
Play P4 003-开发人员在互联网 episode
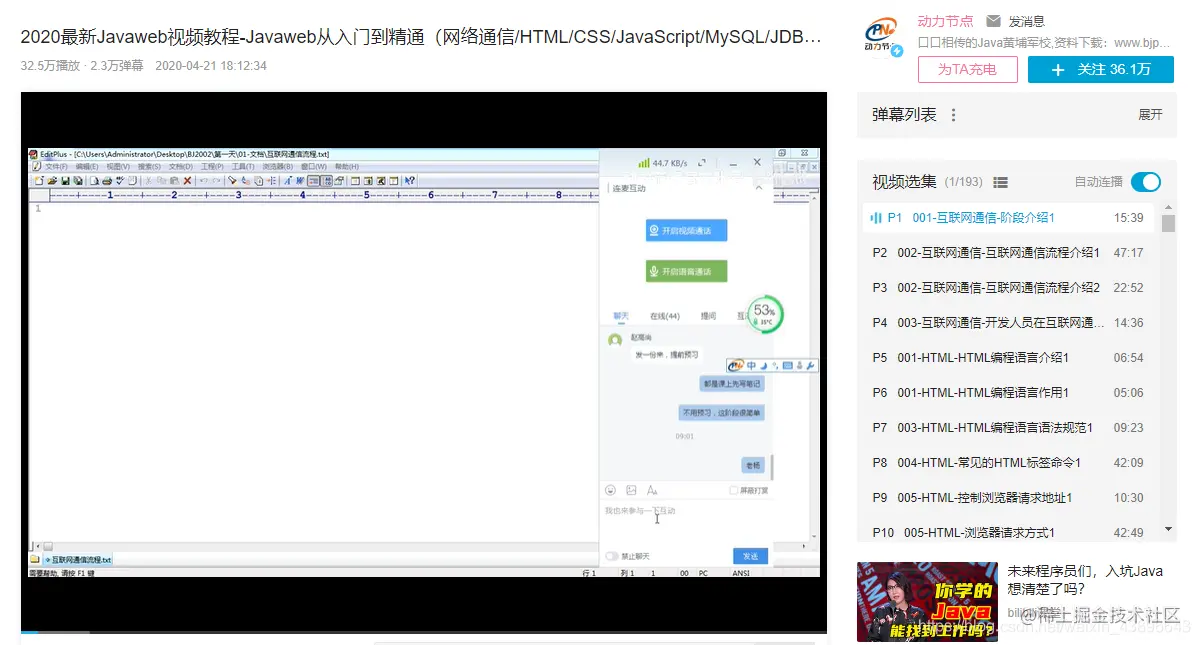click(x=1008, y=323)
